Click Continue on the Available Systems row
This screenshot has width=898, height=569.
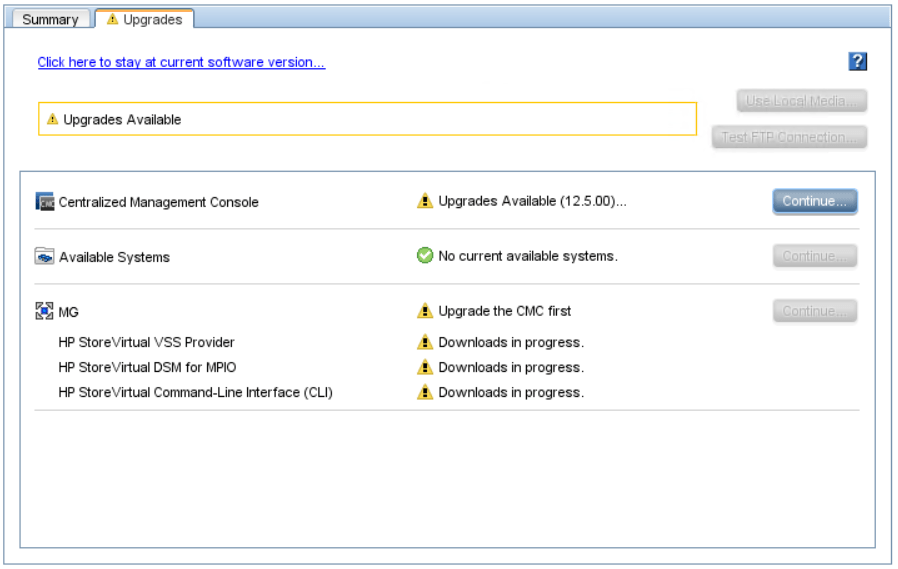point(814,256)
